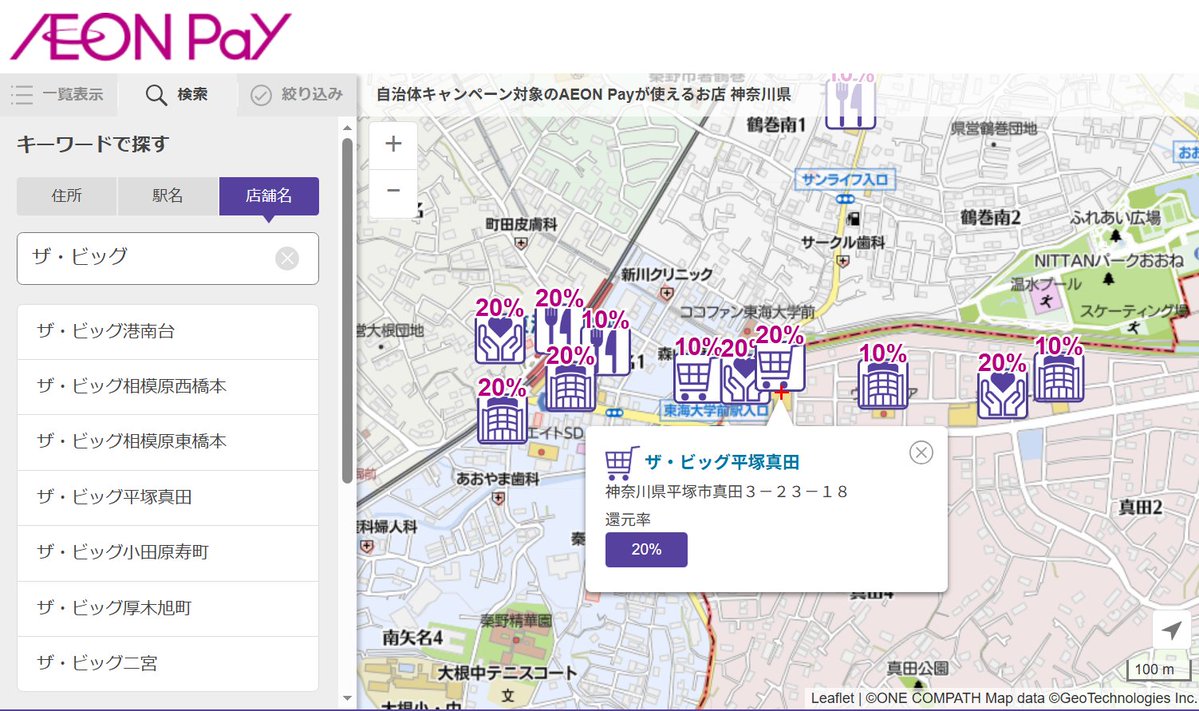Click the 東海大学前駅入口 intersection label
The width and height of the screenshot is (1199, 711).
[x=716, y=411]
